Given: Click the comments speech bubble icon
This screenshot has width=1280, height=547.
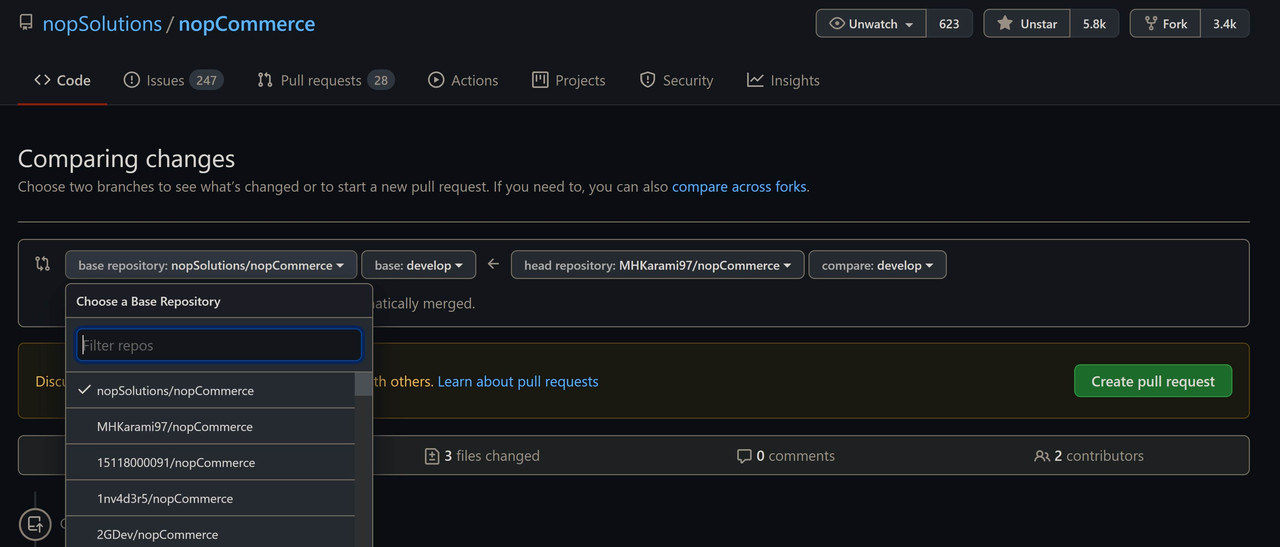Looking at the screenshot, I should click(x=744, y=456).
